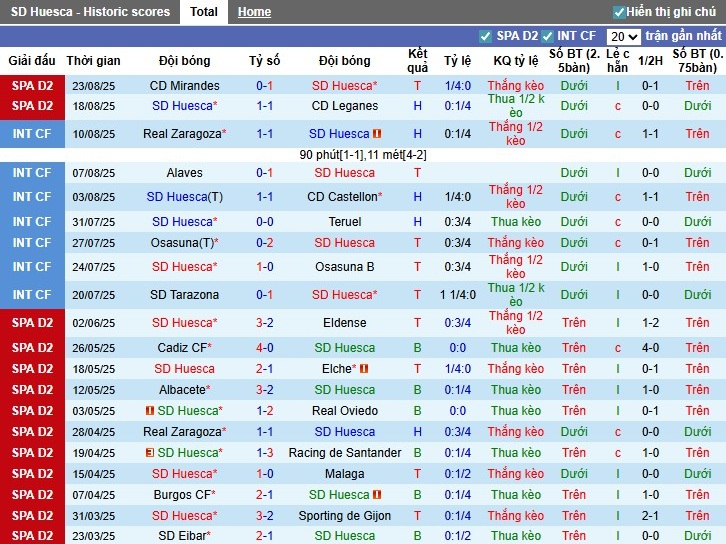Screen dimensions: 726x544
Task: Toggle the 'Hiển thị ghi chú' checkbox
Action: [x=619, y=12]
